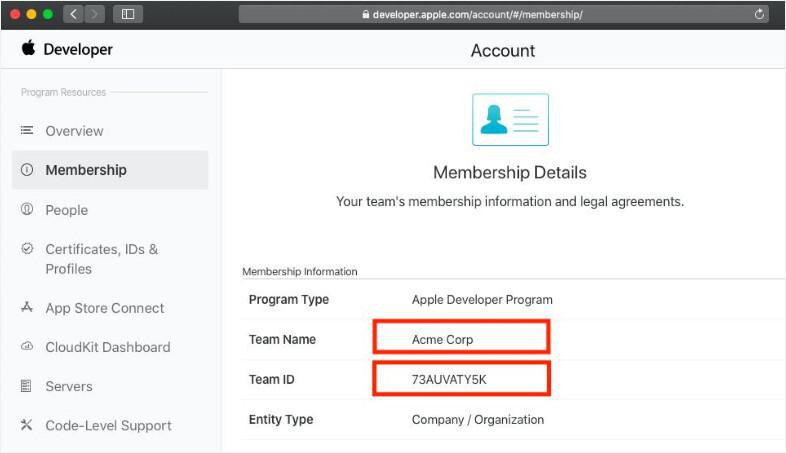The image size is (786, 453).
Task: Select the Team ID value 73AUVATY5K
Action: click(x=449, y=380)
